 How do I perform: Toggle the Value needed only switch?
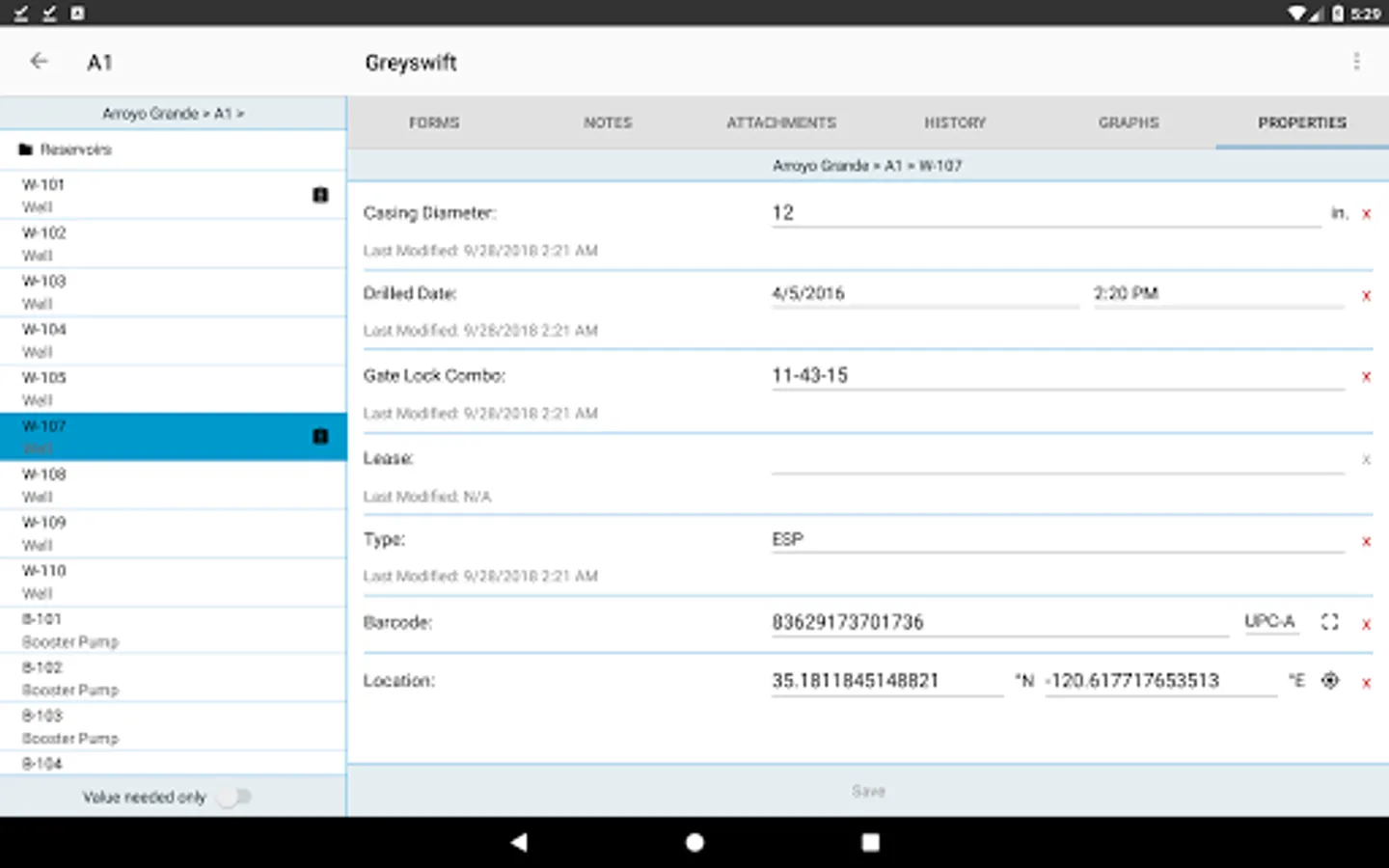coord(234,797)
